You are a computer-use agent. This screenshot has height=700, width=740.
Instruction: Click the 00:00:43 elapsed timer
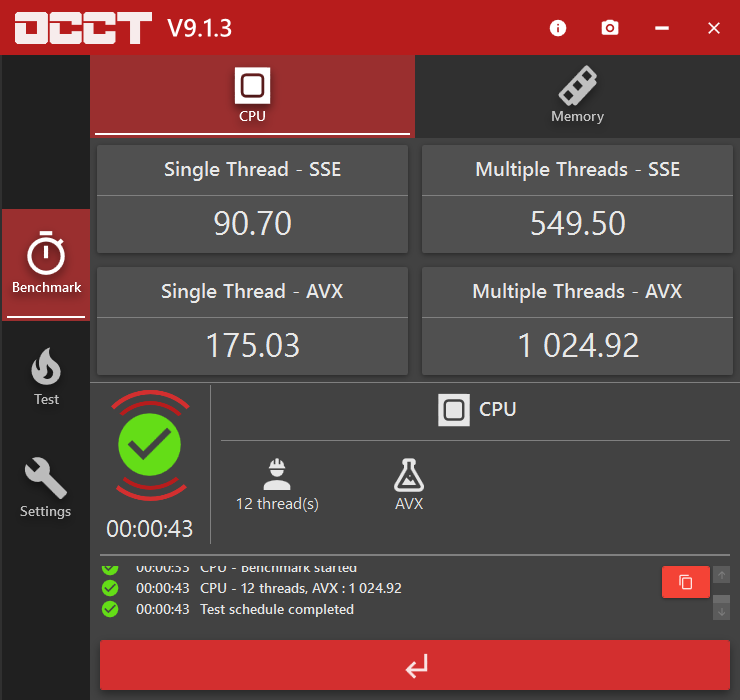click(150, 529)
